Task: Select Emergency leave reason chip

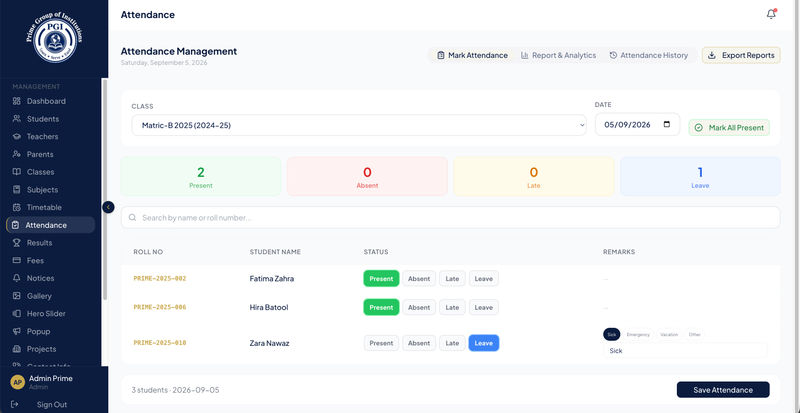Action: point(638,334)
